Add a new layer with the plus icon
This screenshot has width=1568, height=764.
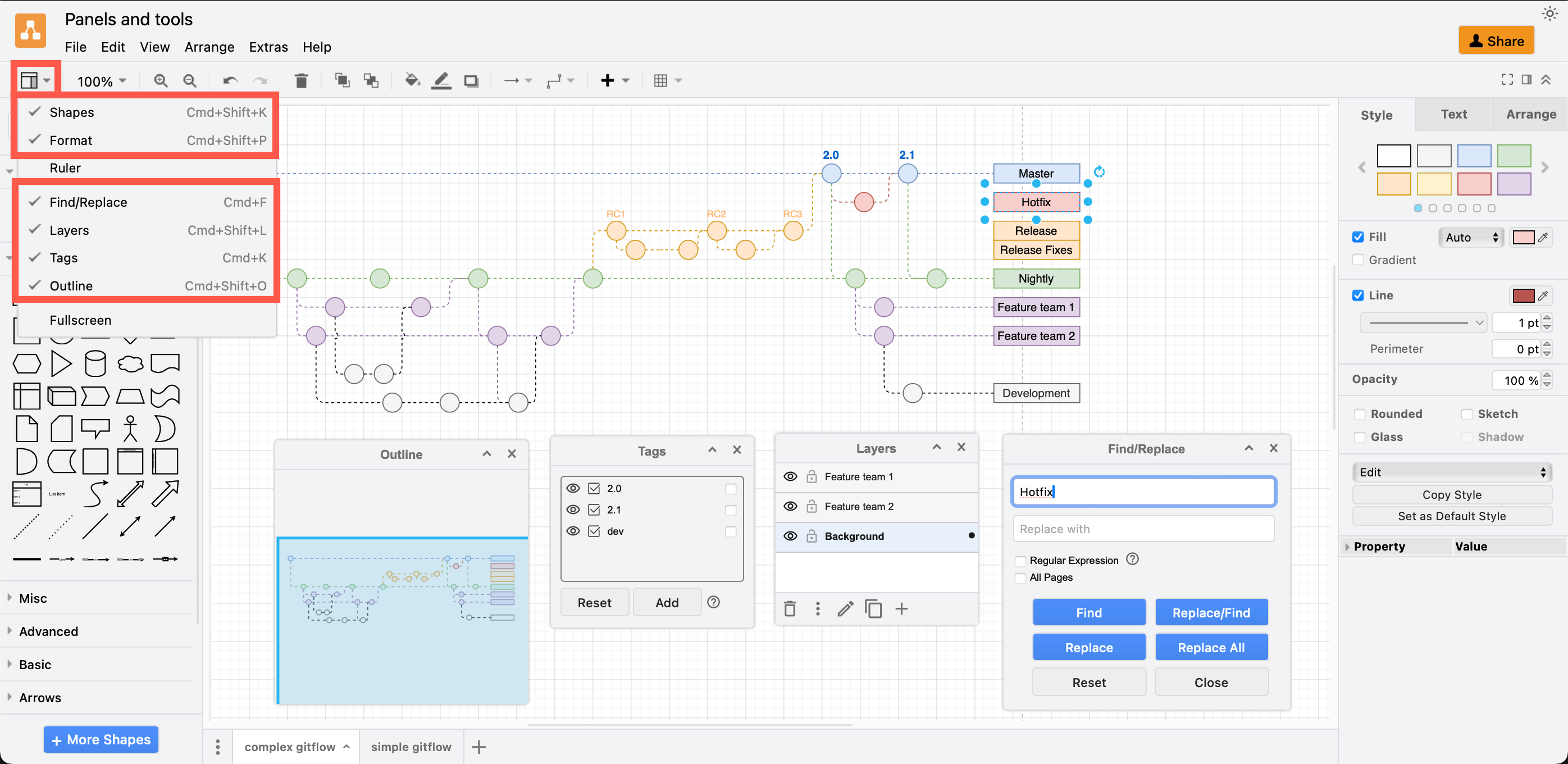(x=901, y=609)
